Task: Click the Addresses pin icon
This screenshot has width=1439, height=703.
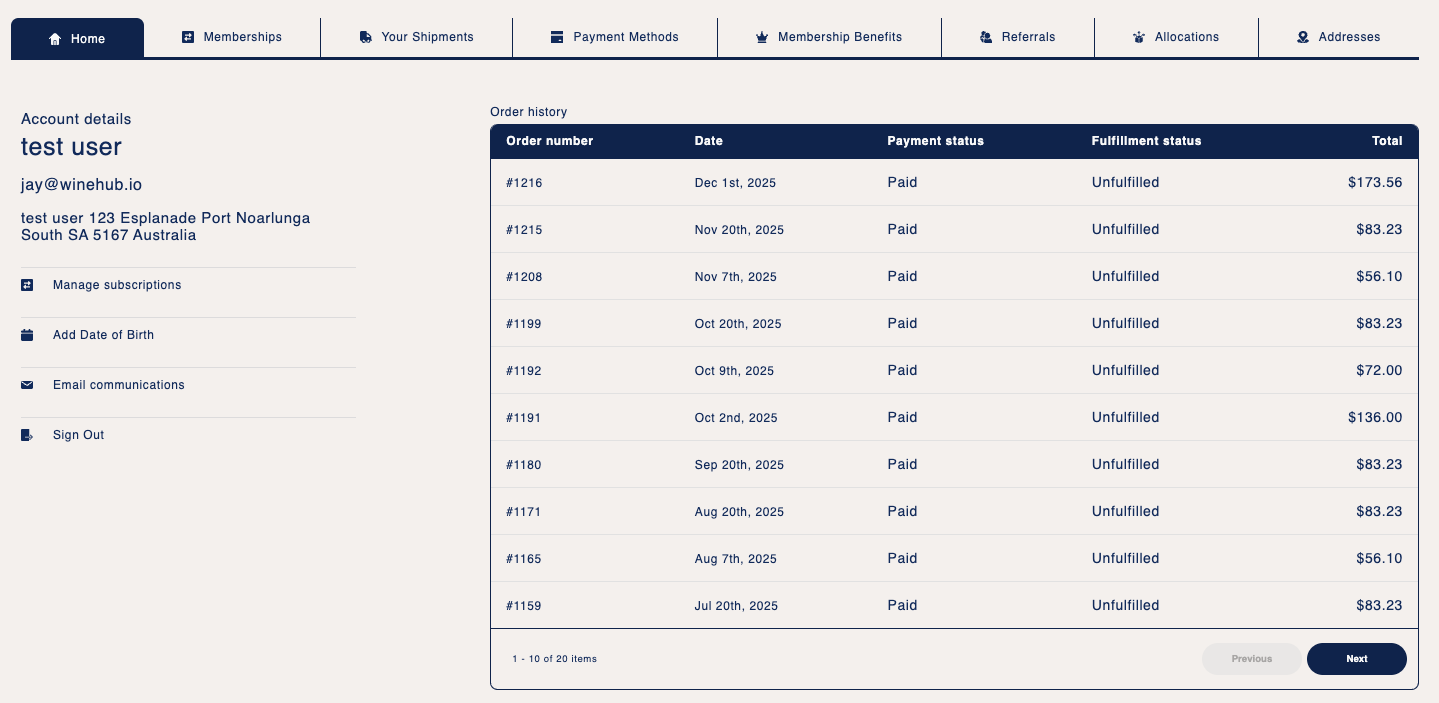Action: (1303, 37)
